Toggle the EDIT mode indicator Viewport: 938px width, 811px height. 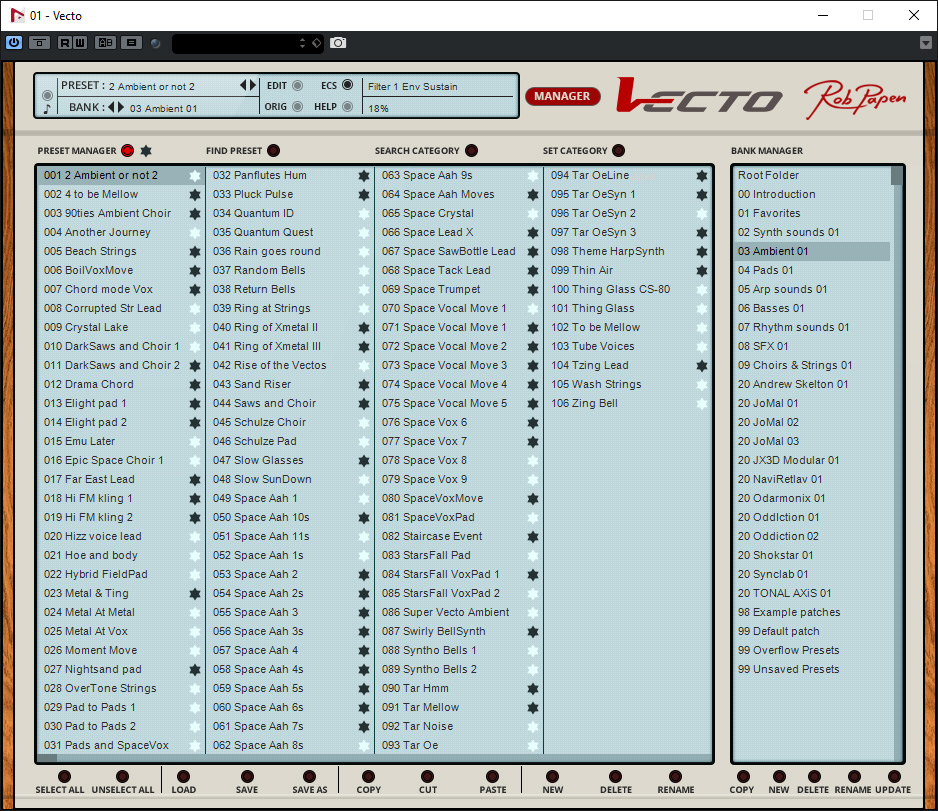pyautogui.click(x=297, y=86)
